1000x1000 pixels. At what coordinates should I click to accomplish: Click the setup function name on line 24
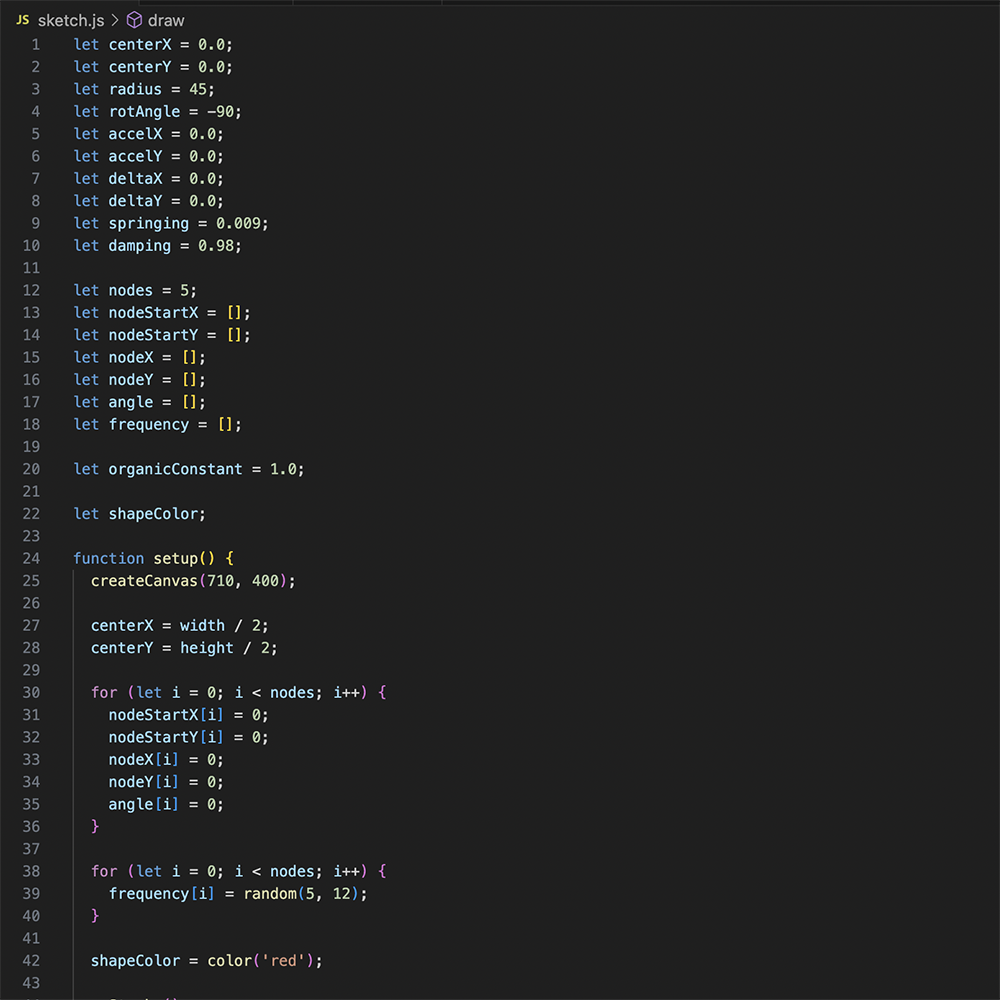click(x=175, y=558)
